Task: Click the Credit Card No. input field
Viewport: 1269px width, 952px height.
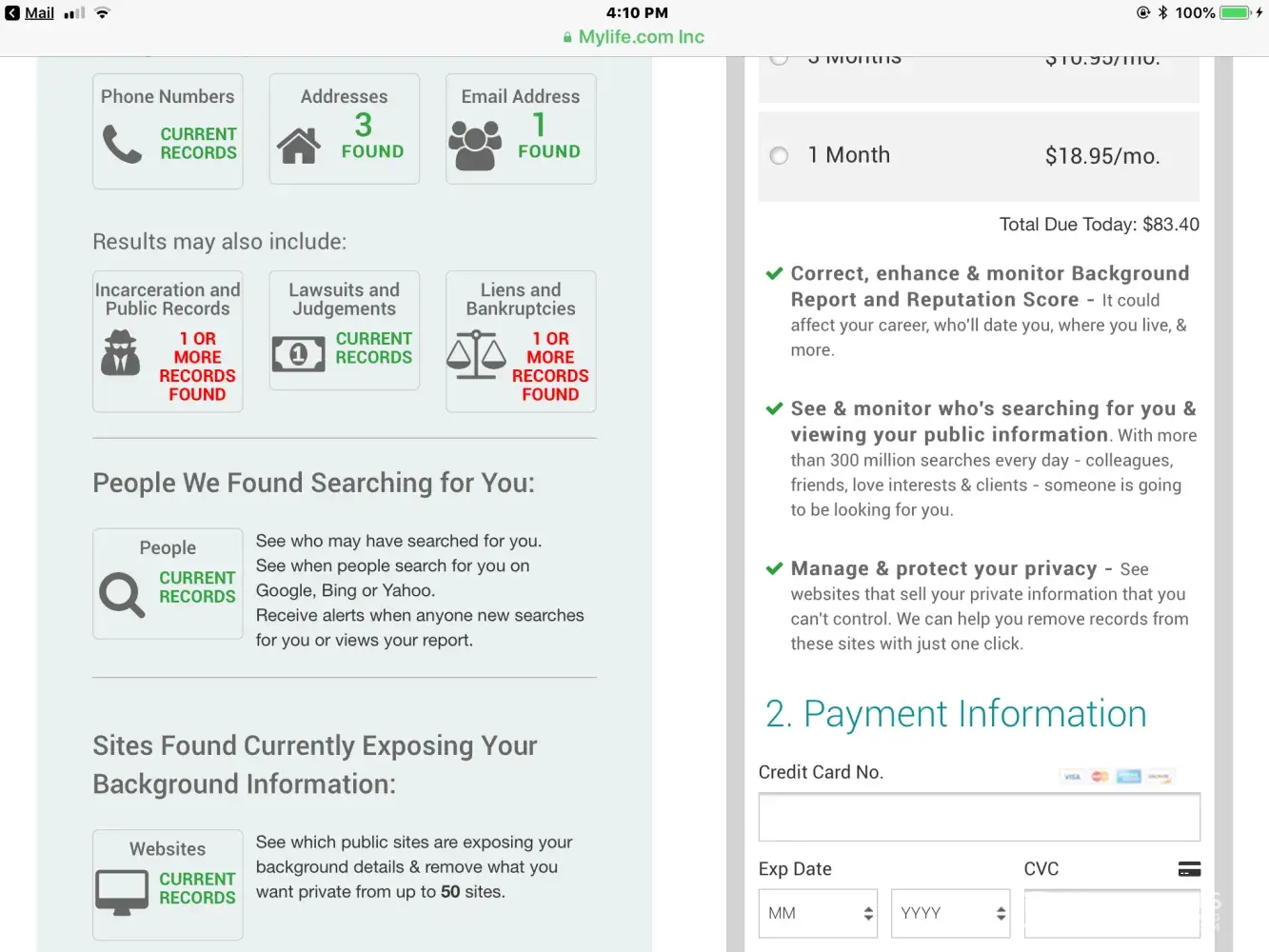Action: pos(979,817)
